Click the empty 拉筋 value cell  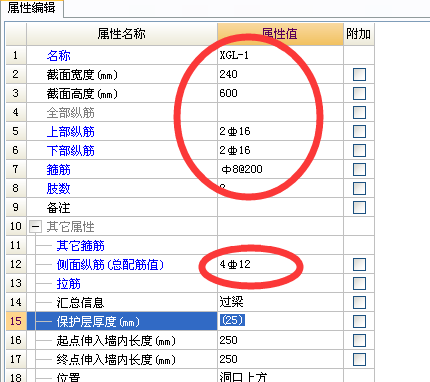[280, 283]
